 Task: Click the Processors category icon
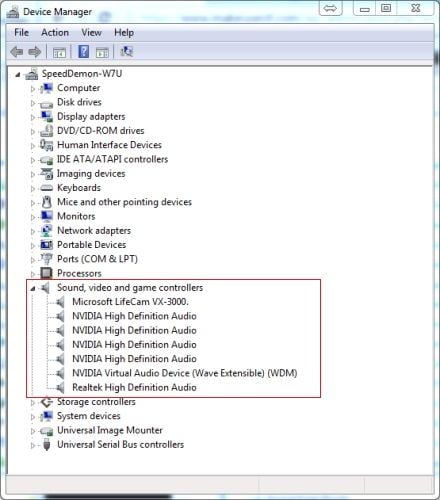click(46, 273)
